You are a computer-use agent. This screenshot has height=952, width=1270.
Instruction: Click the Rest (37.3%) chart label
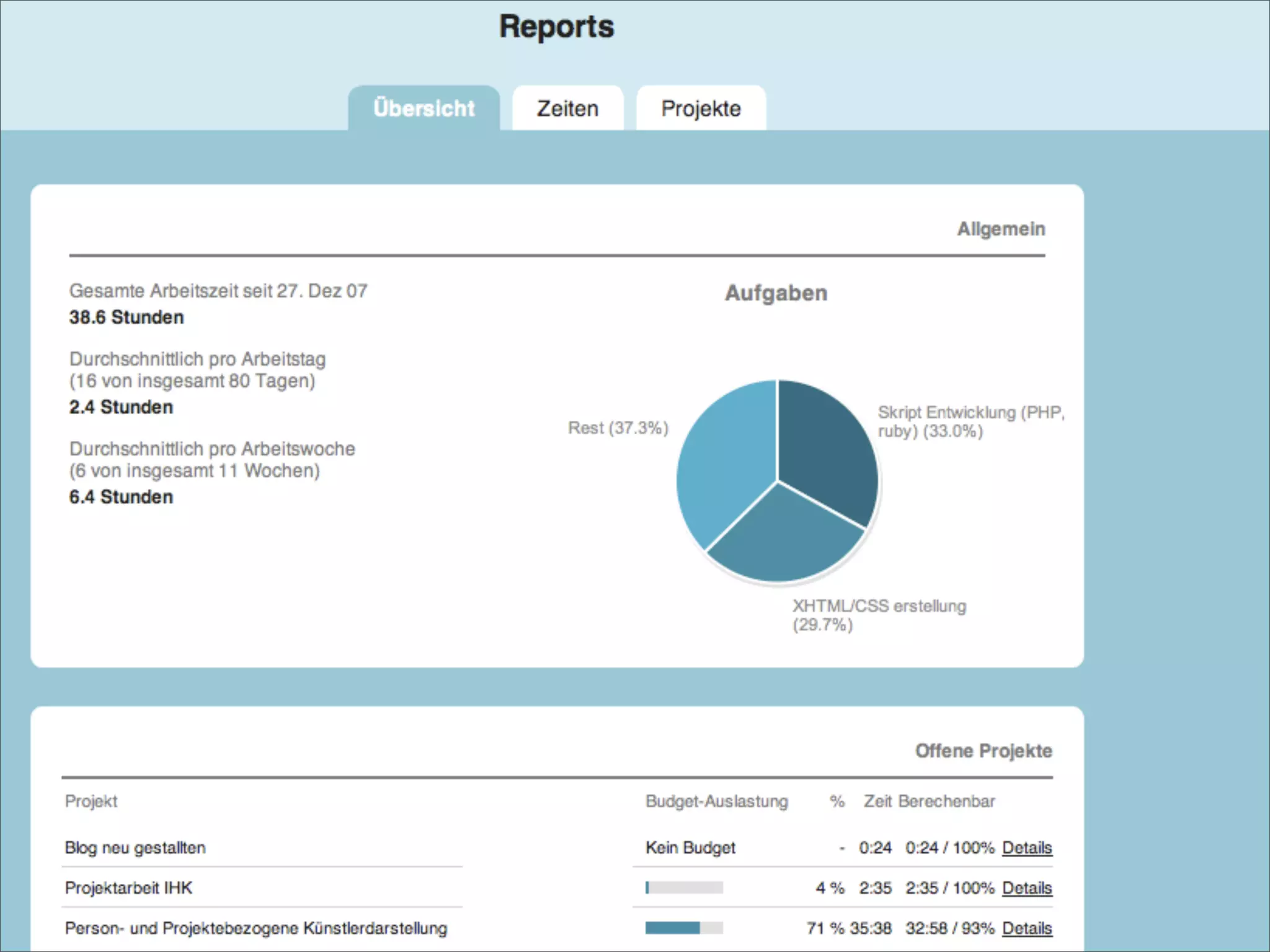pyautogui.click(x=618, y=428)
